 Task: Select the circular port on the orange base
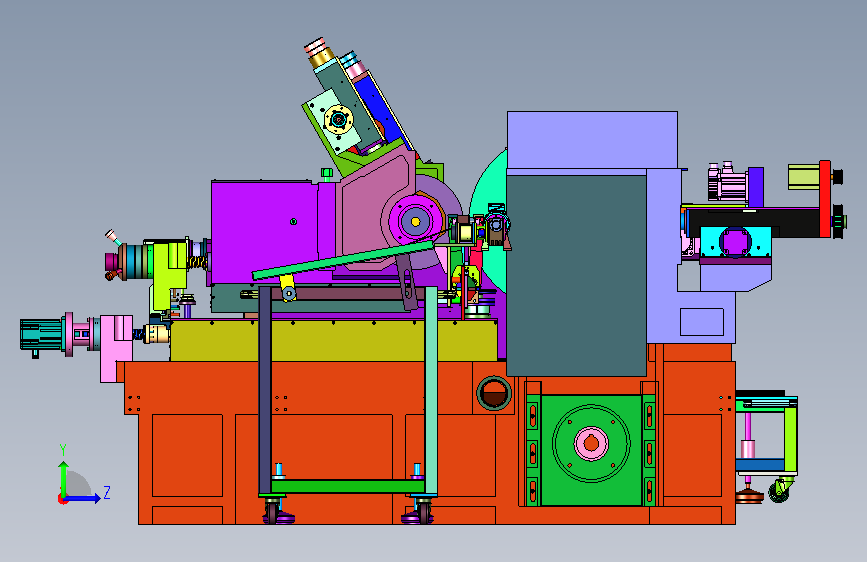pyautogui.click(x=494, y=393)
